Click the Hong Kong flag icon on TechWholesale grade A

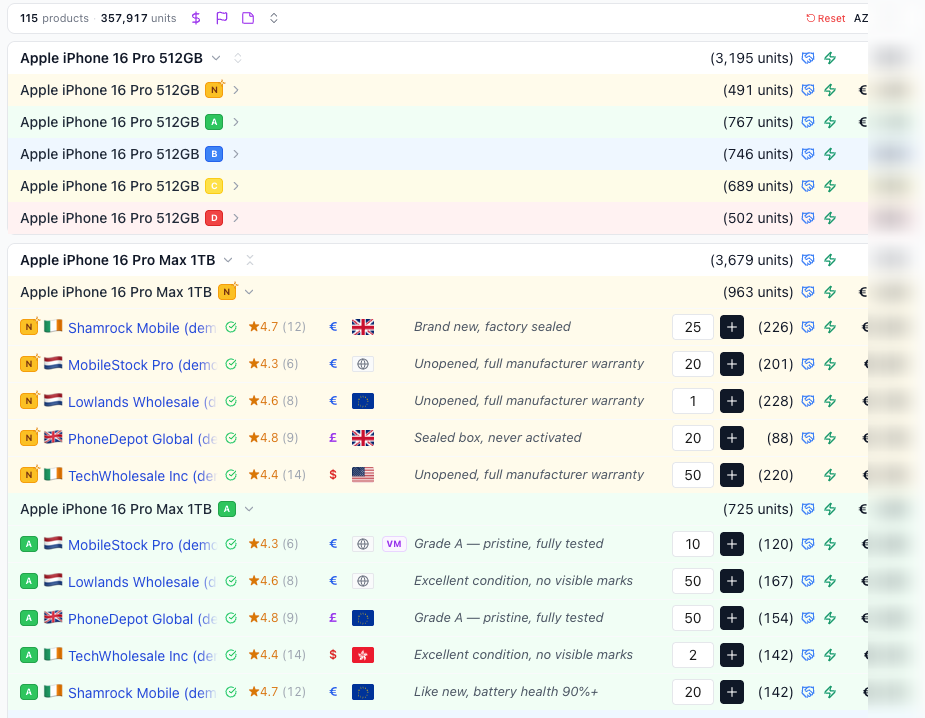363,655
